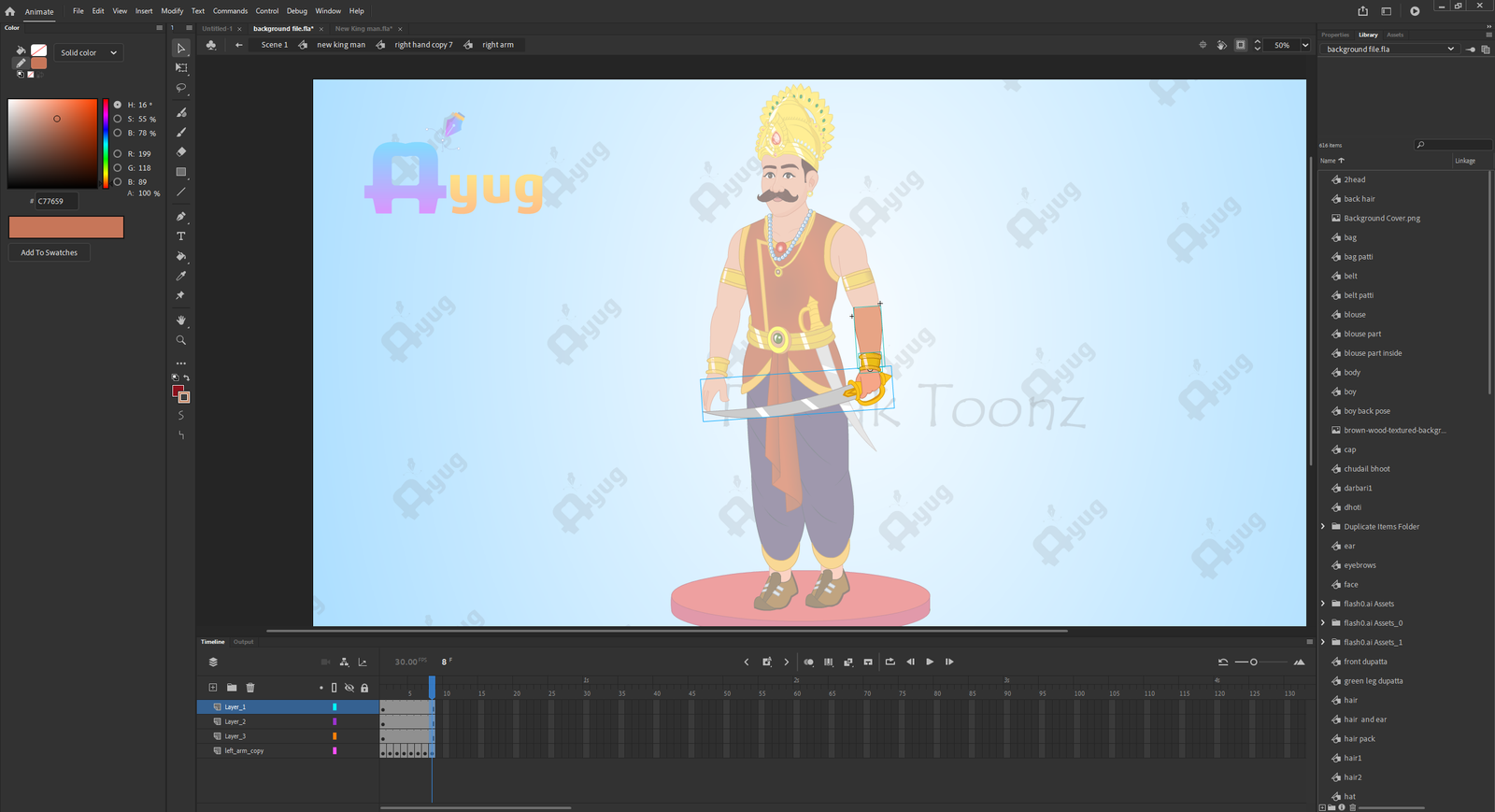Viewport: 1495px width, 812px height.
Task: Select the Eraser tool
Action: pos(181,151)
